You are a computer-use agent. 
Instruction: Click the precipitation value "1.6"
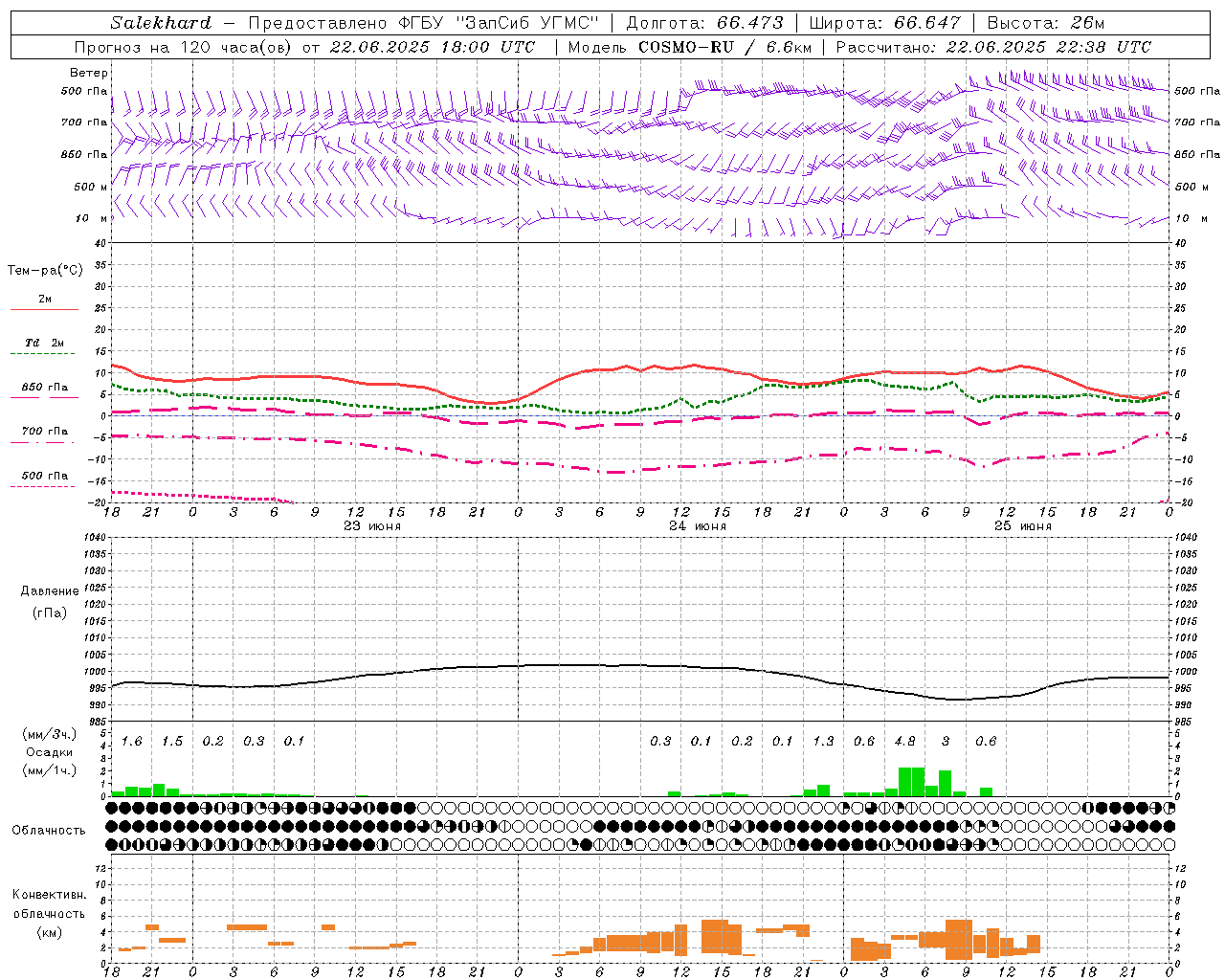click(x=132, y=742)
